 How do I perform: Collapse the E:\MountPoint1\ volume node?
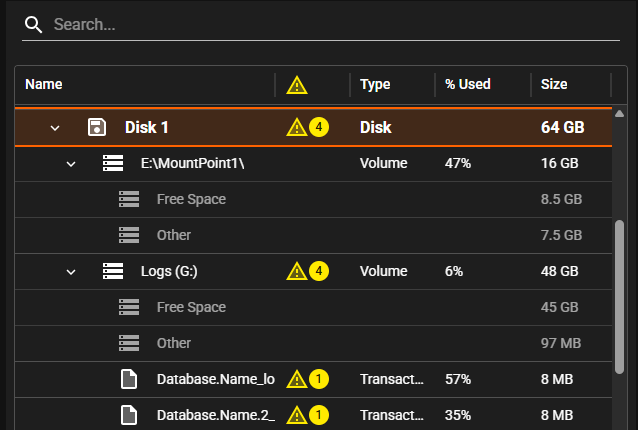71,164
